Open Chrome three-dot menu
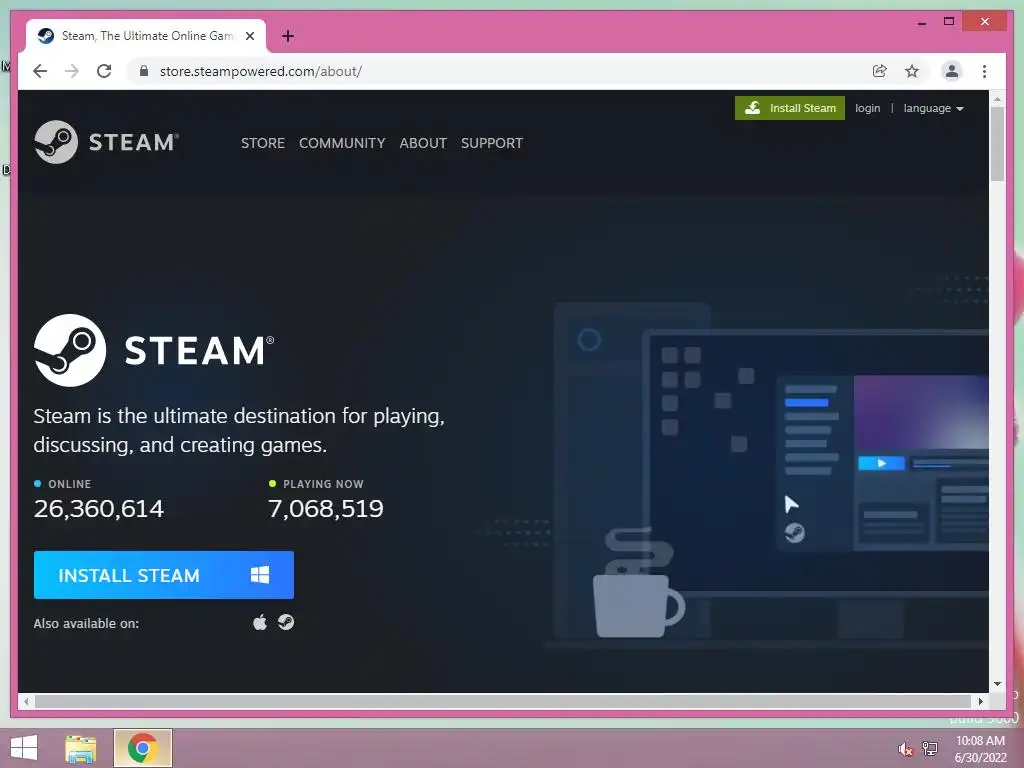 click(x=984, y=71)
